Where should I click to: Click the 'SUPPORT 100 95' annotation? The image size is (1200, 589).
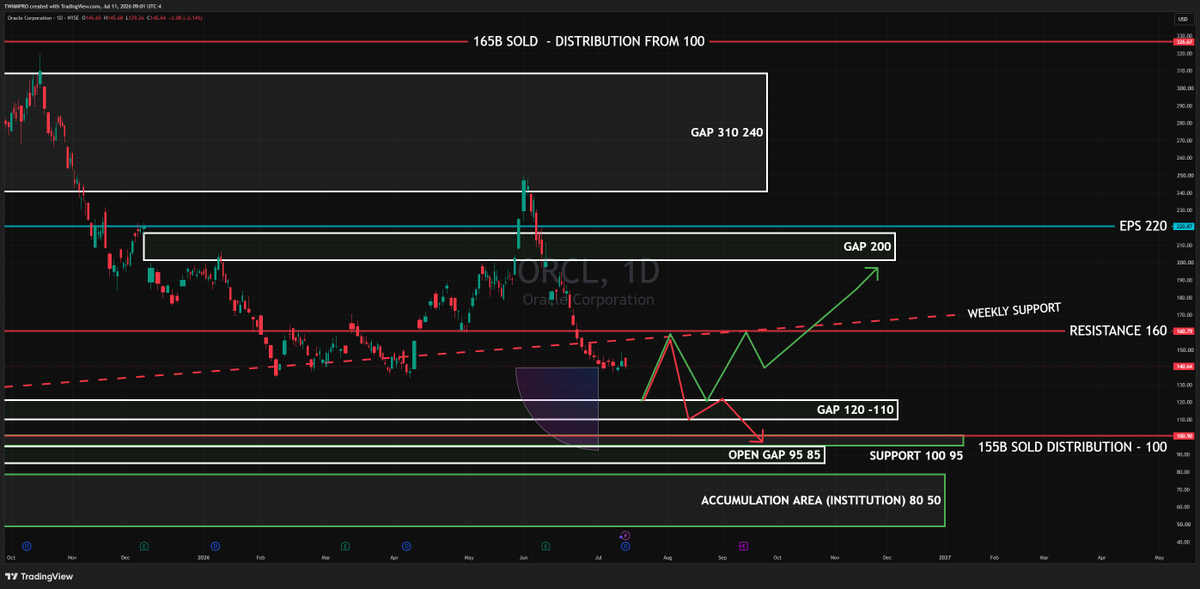(915, 454)
